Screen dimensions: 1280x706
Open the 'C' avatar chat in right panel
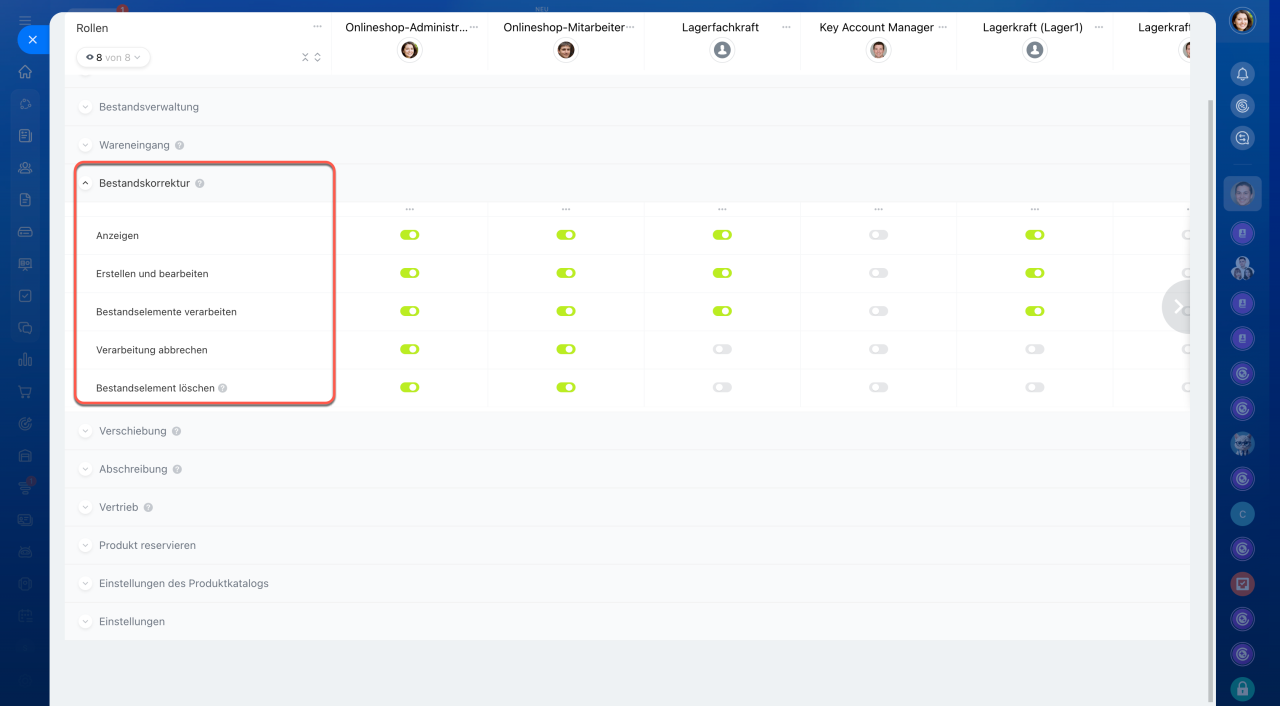point(1242,514)
